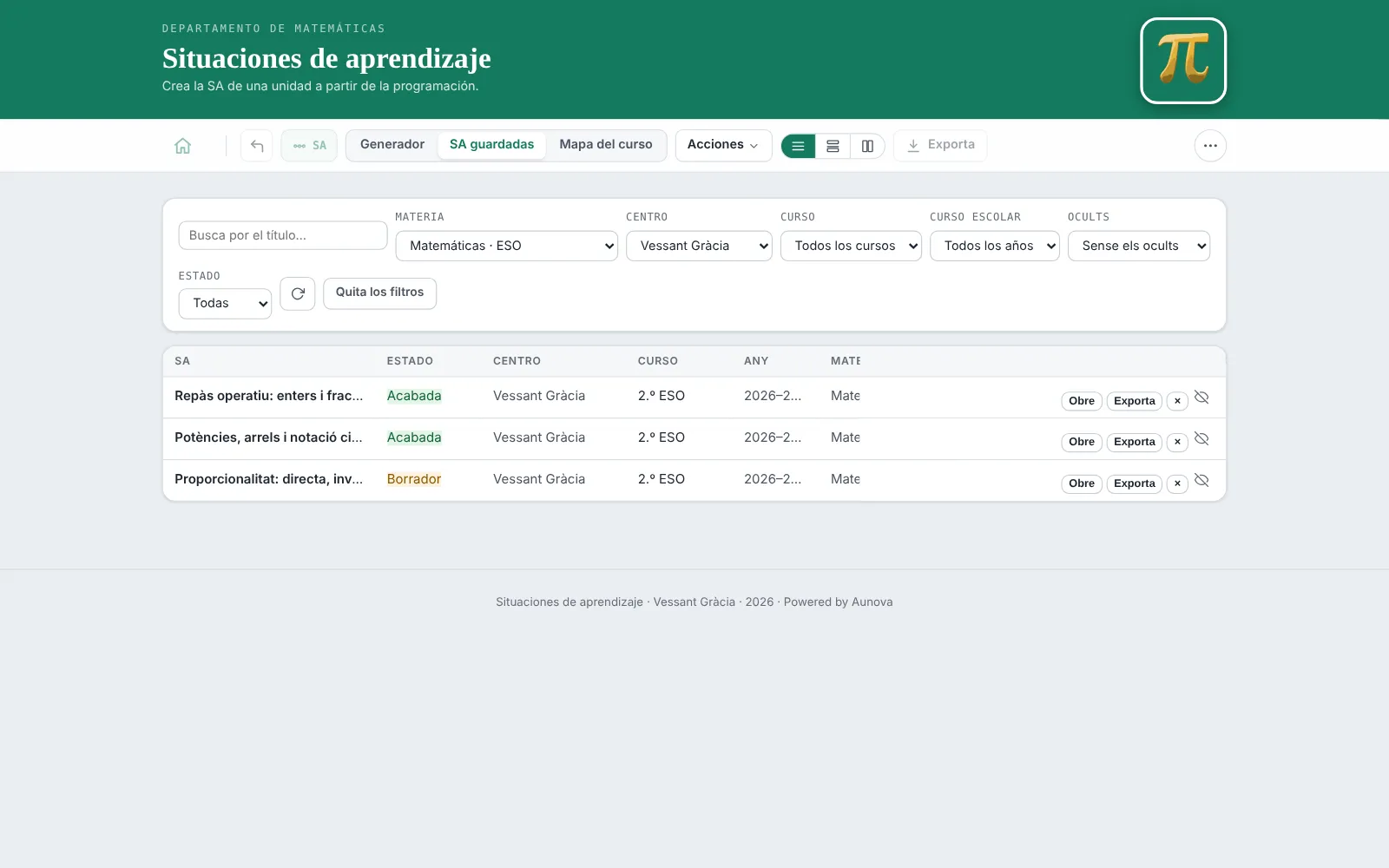This screenshot has height=868, width=1389.
Task: Click the Borrador status label
Action: point(414,479)
